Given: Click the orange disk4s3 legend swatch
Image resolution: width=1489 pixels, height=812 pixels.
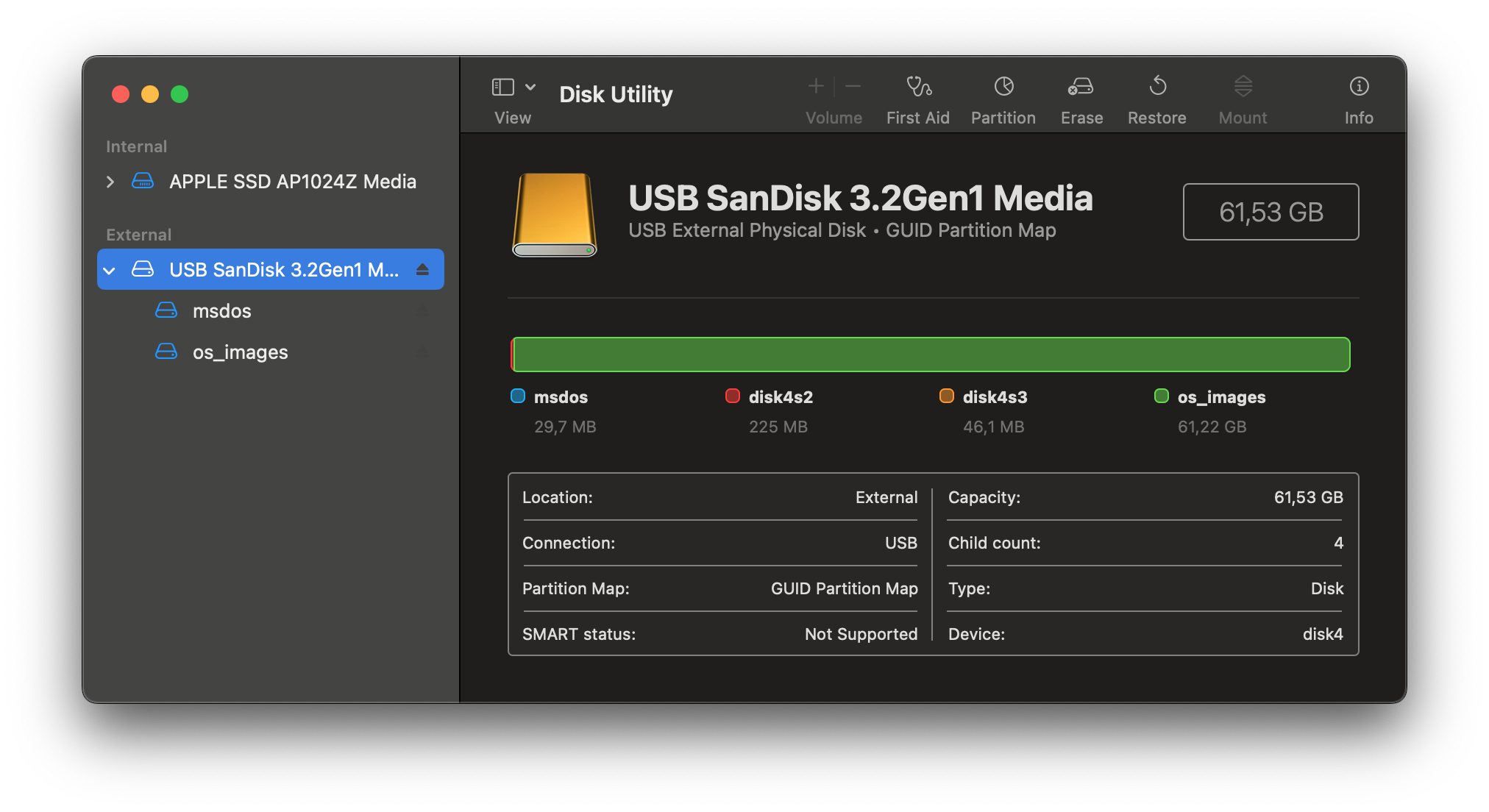Looking at the screenshot, I should pos(947,396).
